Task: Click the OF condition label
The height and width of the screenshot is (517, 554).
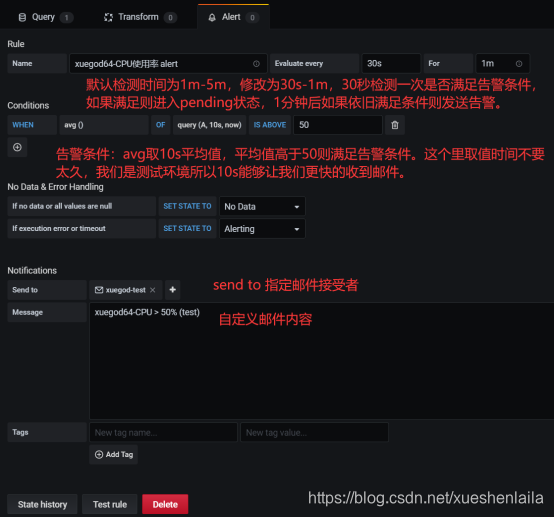Action: click(161, 125)
